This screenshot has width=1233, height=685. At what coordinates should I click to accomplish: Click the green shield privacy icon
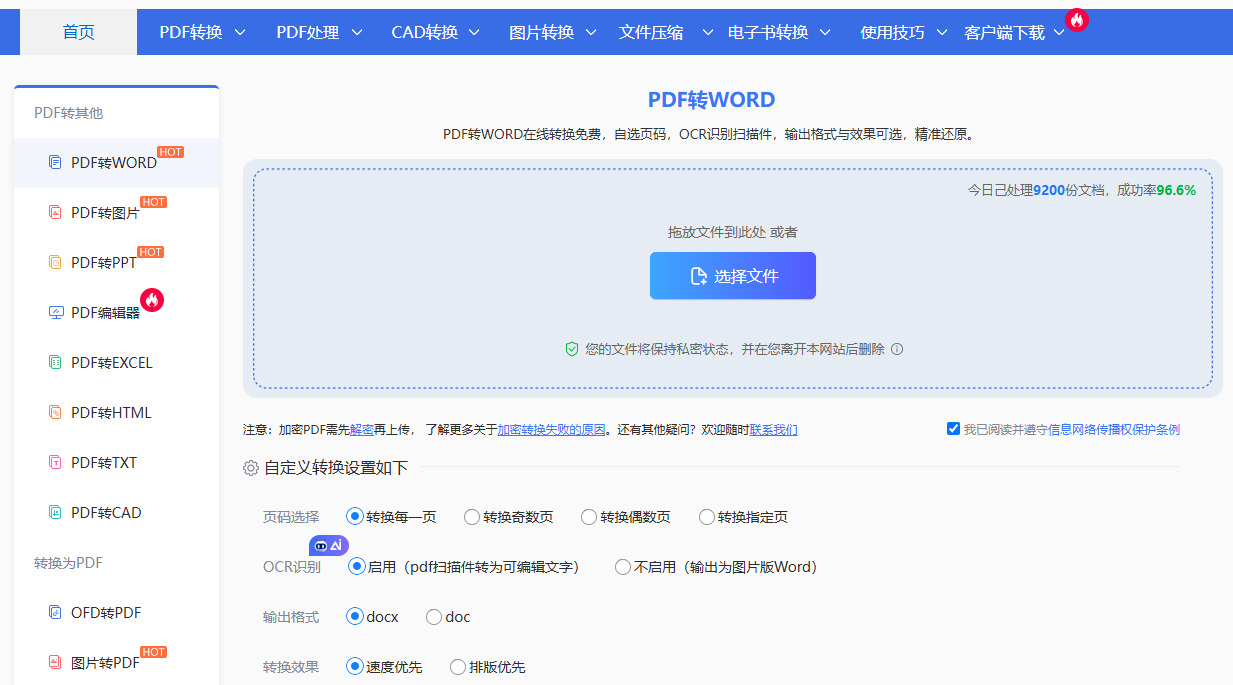click(572, 349)
